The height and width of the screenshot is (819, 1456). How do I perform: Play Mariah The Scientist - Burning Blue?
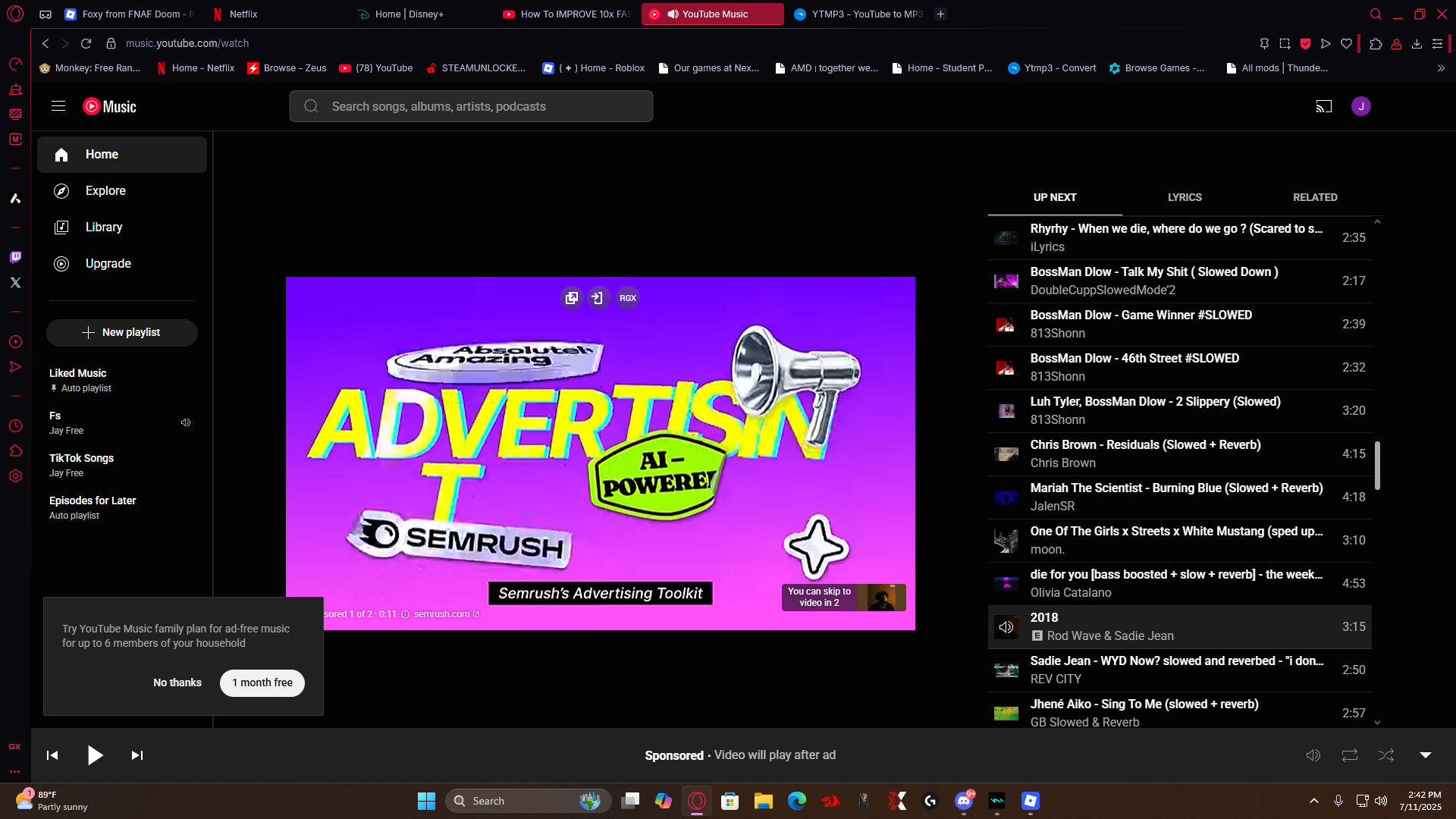pos(1179,497)
